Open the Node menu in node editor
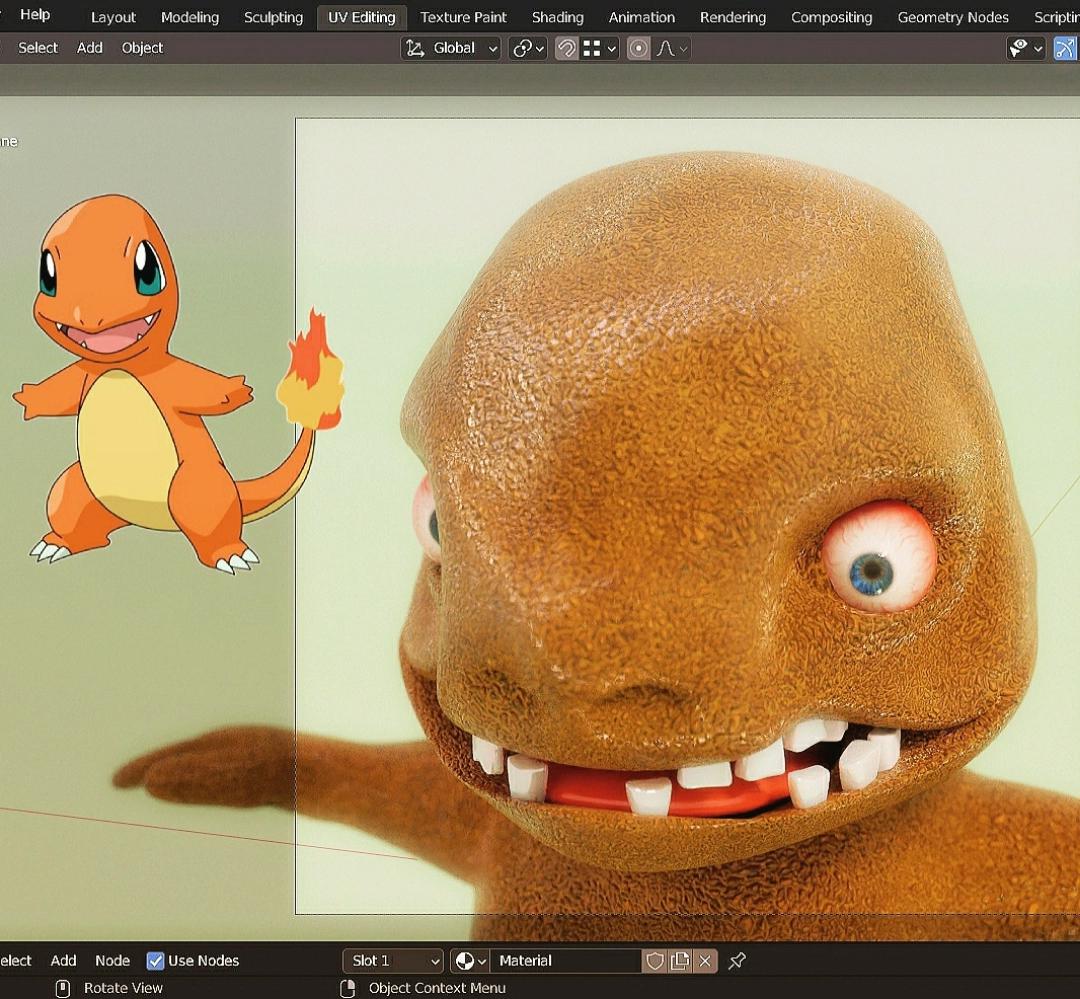The height and width of the screenshot is (999, 1080). (x=112, y=960)
